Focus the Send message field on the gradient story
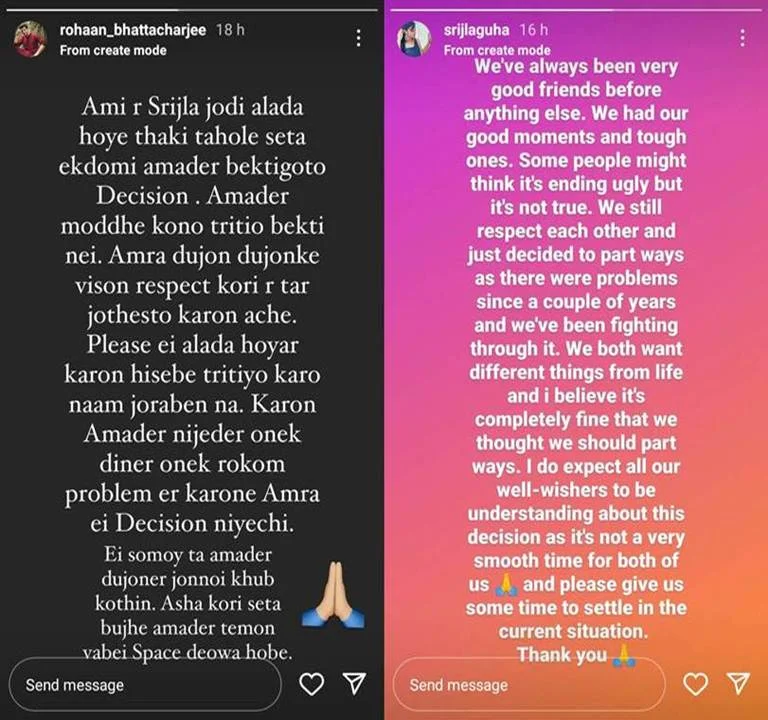Viewport: 768px width, 720px height. click(529, 684)
